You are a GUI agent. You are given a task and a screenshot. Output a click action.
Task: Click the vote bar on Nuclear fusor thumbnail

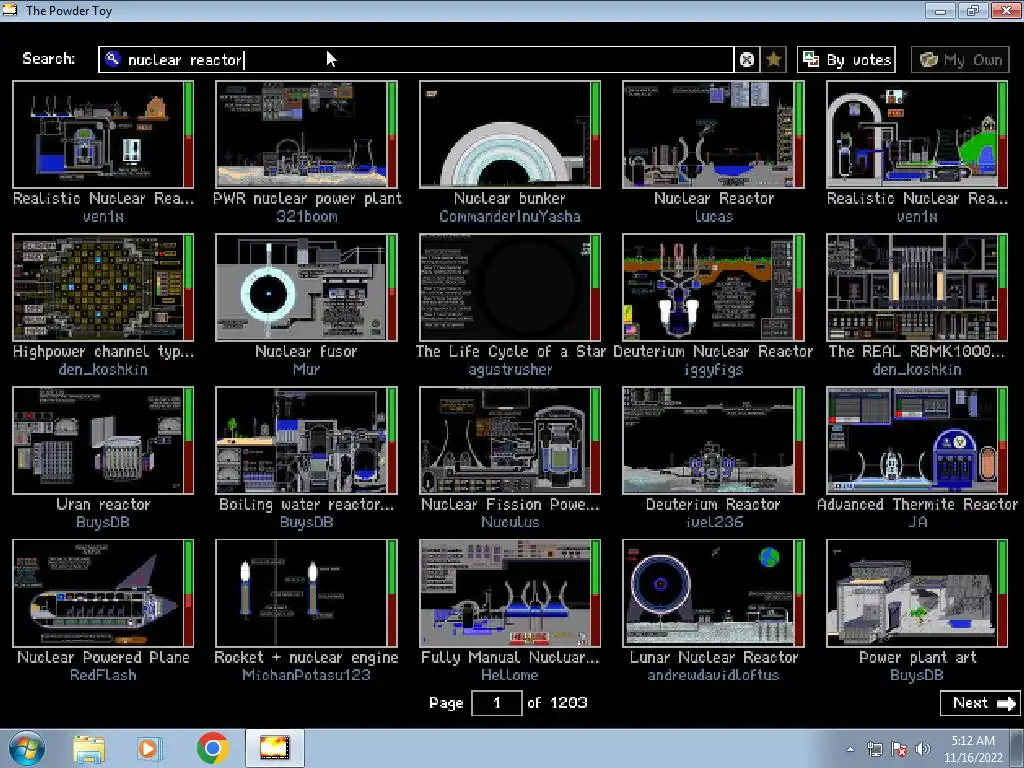(392, 287)
